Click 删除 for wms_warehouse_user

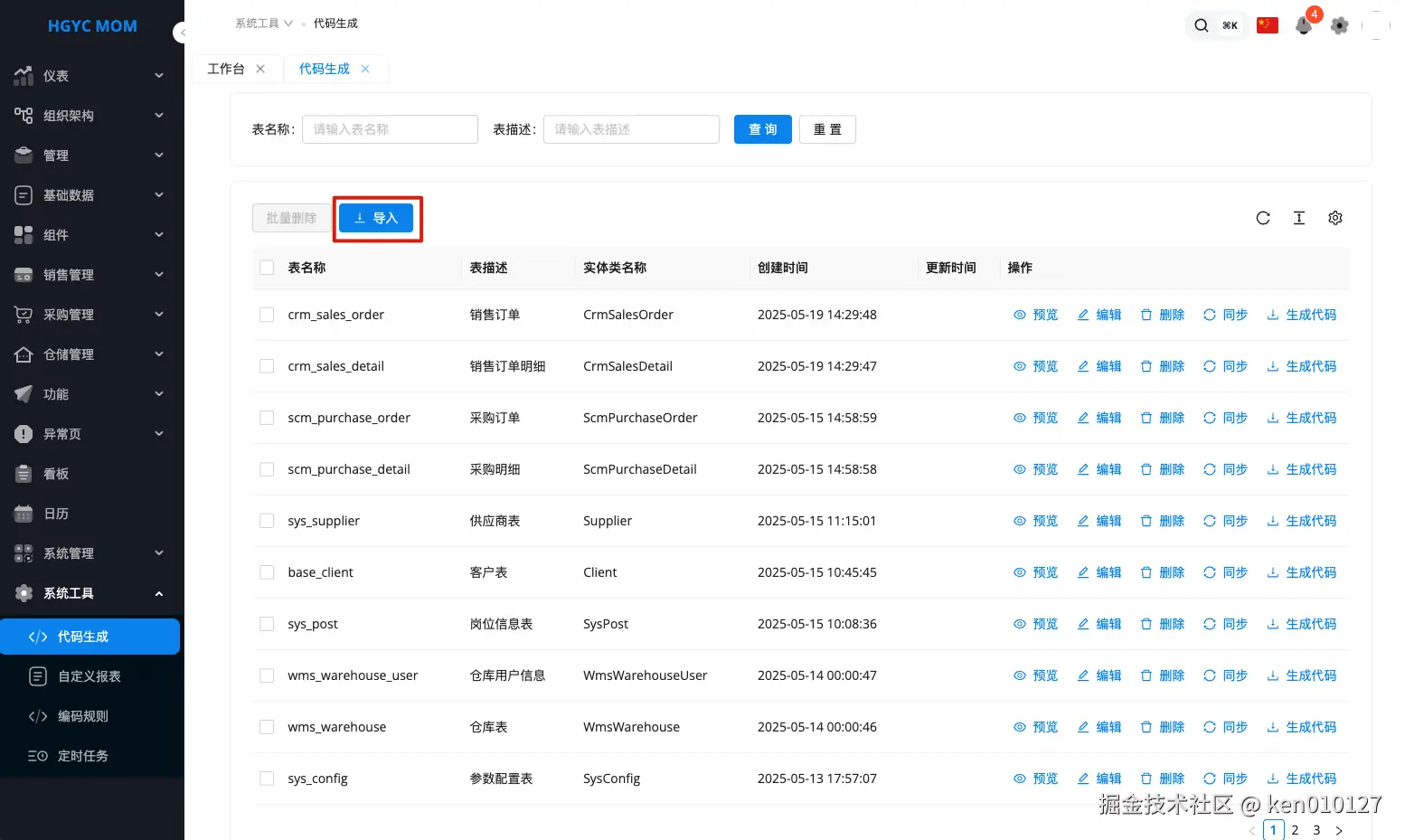1162,675
